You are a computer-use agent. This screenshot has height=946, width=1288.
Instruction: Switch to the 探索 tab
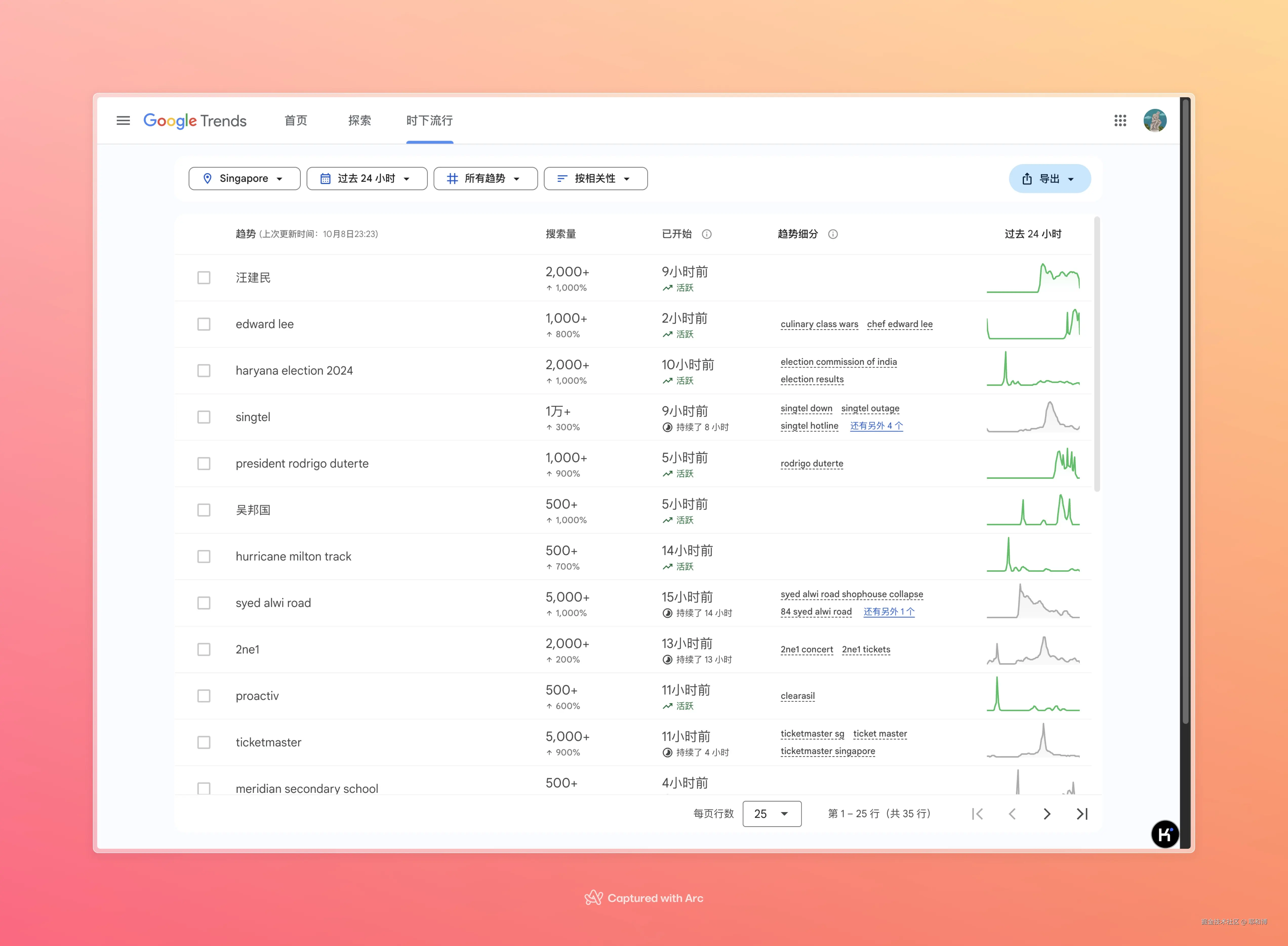point(359,120)
